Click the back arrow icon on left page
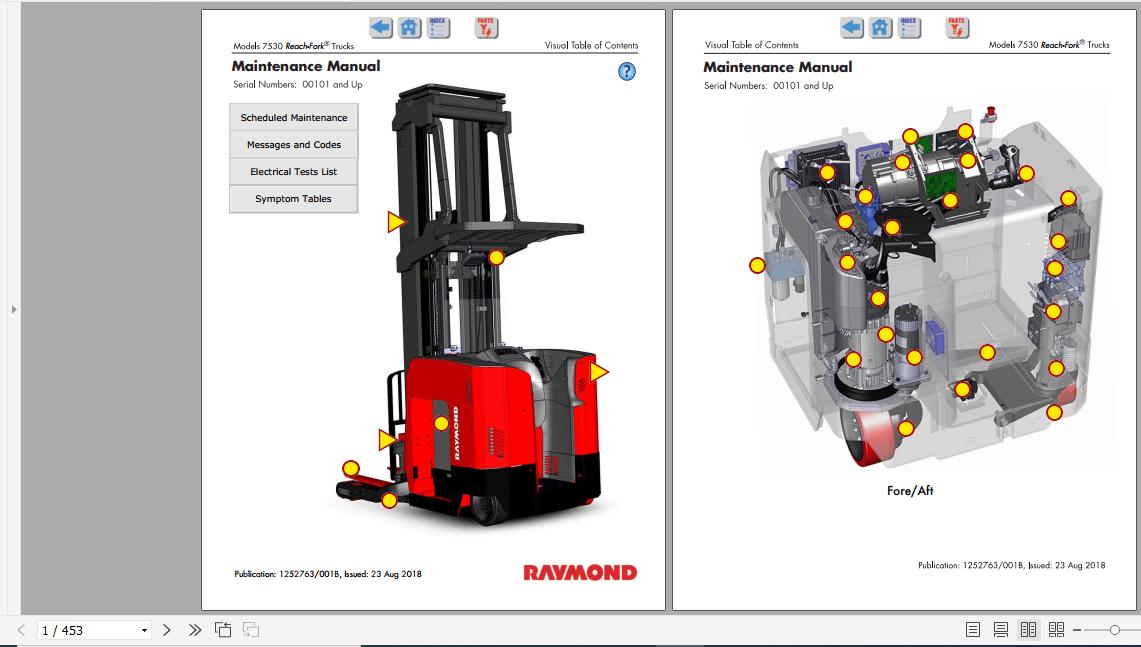Image resolution: width=1141 pixels, height=647 pixels. (x=381, y=28)
